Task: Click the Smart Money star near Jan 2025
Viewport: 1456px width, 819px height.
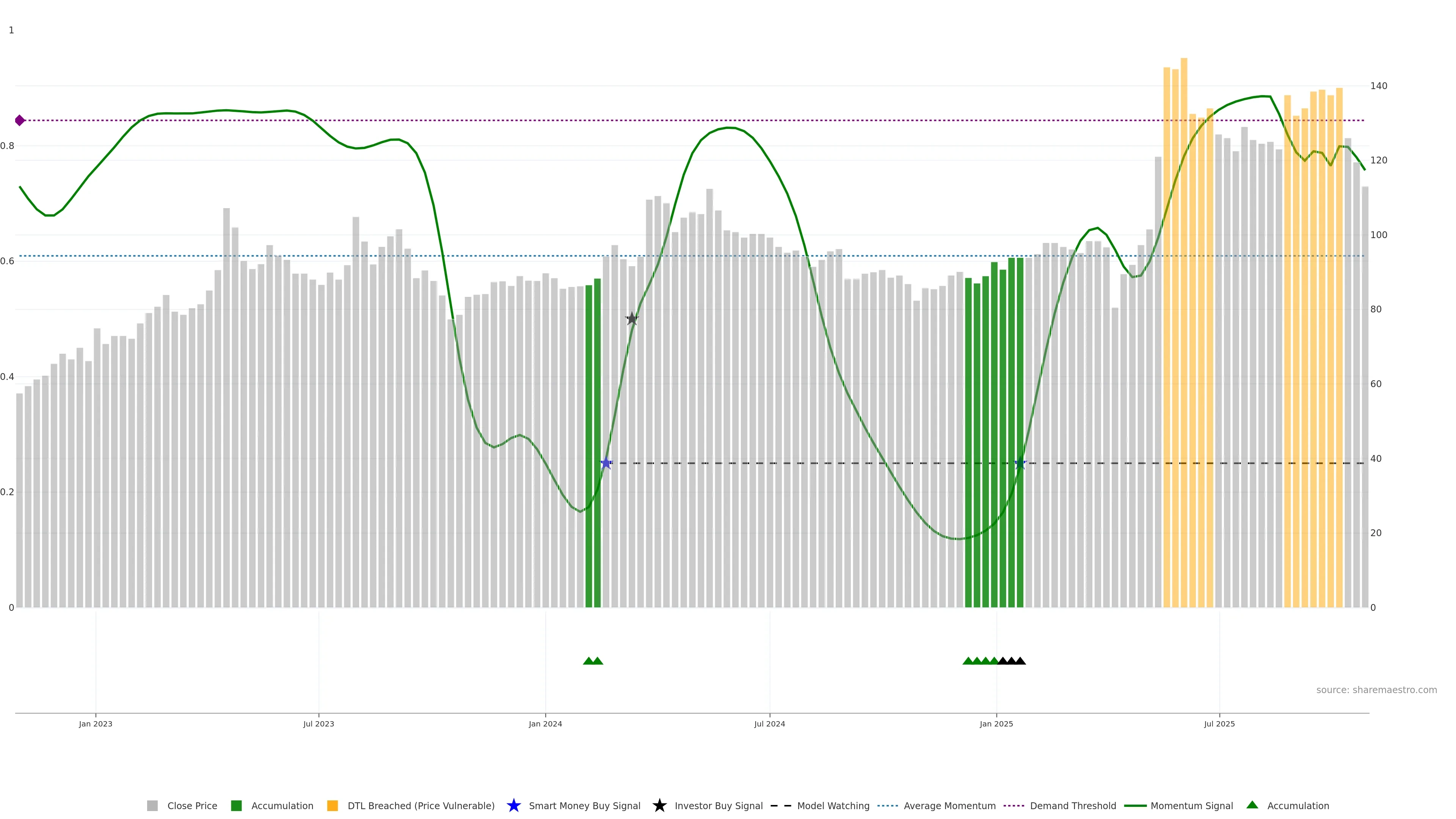Action: 1020,463
